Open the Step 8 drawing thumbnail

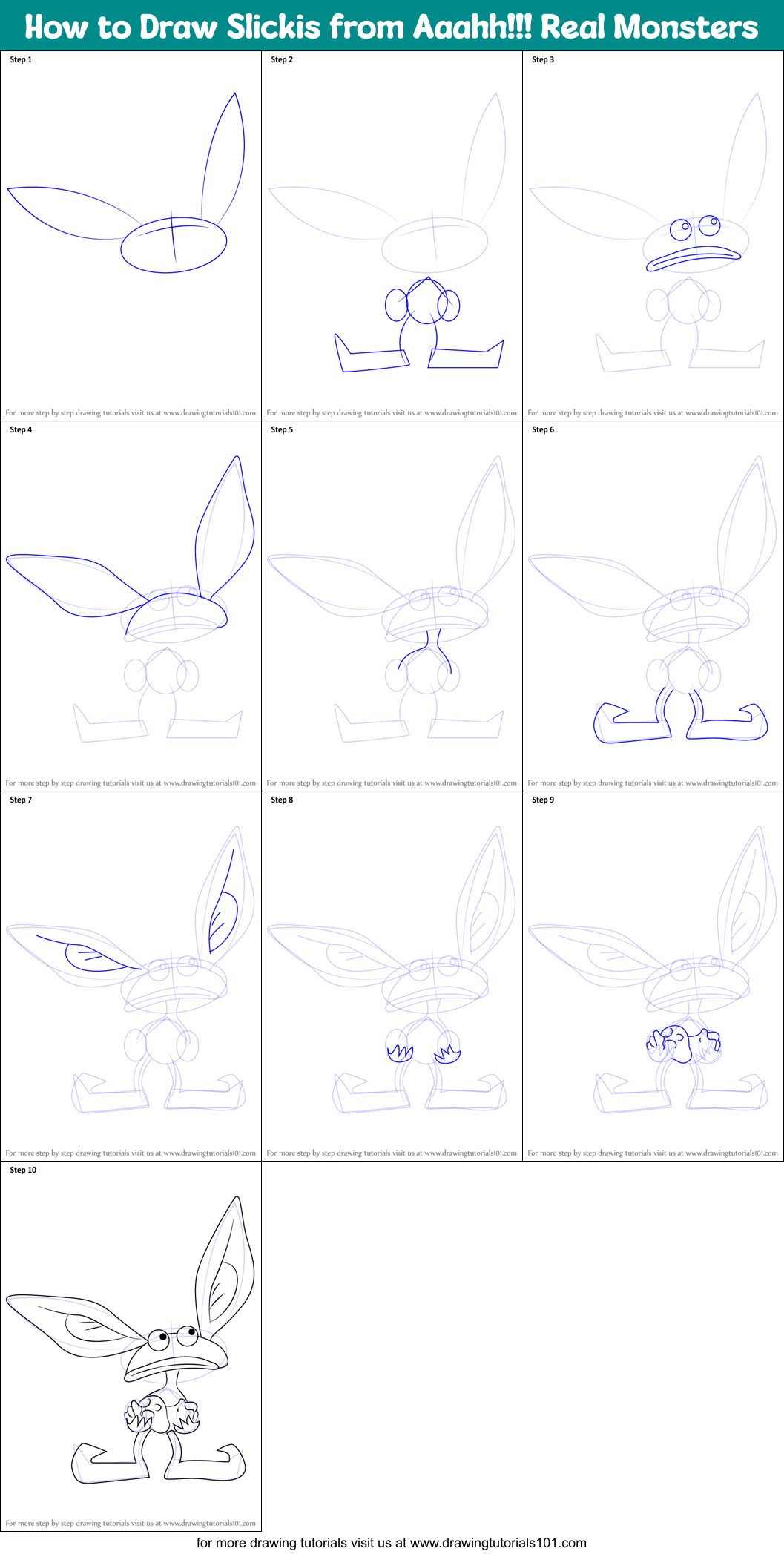tap(392, 976)
